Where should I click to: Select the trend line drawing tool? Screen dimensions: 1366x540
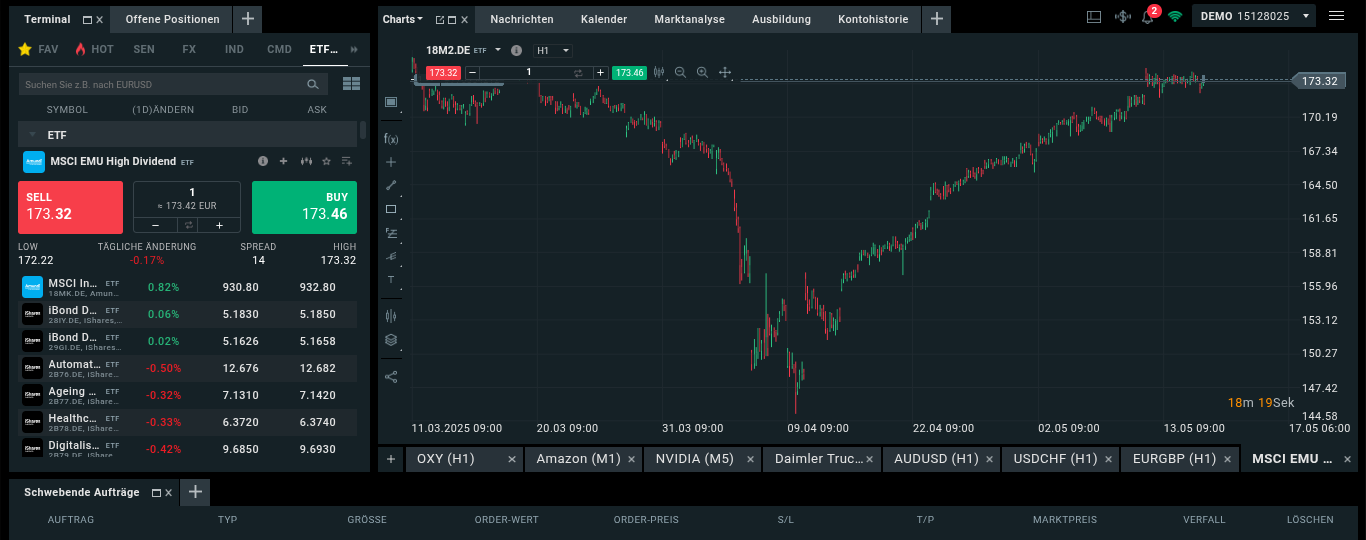(x=391, y=185)
